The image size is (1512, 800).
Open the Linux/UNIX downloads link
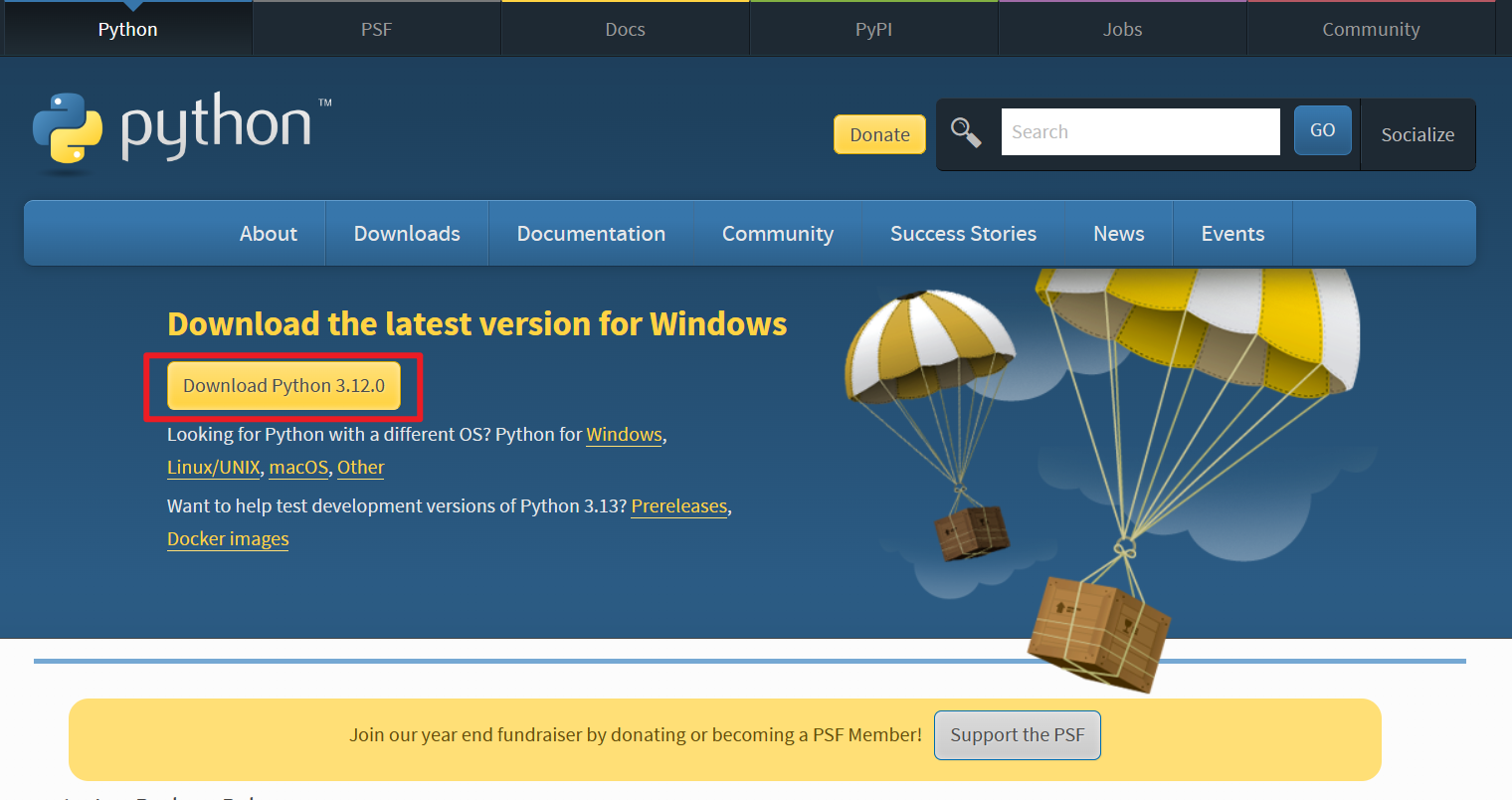tap(213, 467)
